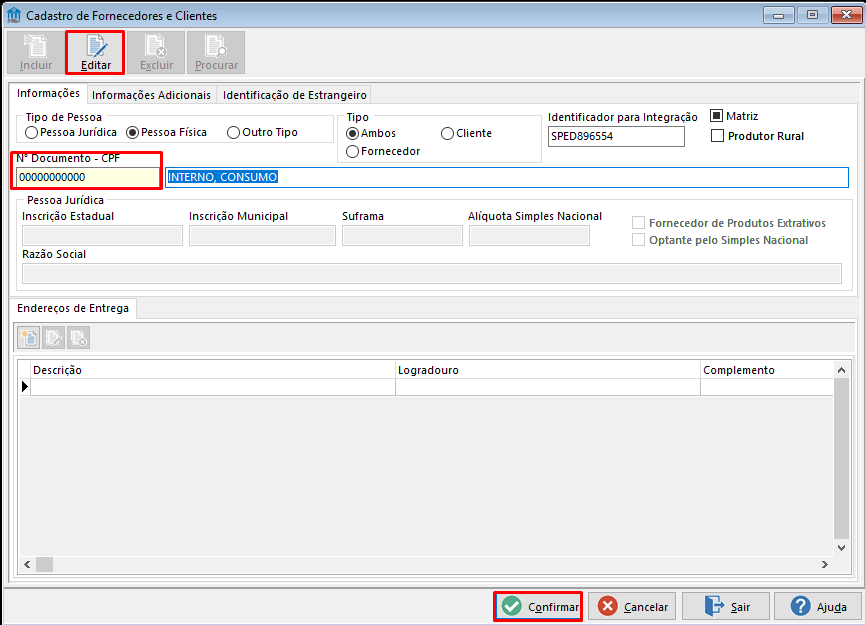Confirm the record with Confirmar
Screen dimensions: 866x625
pyautogui.click(x=538, y=607)
